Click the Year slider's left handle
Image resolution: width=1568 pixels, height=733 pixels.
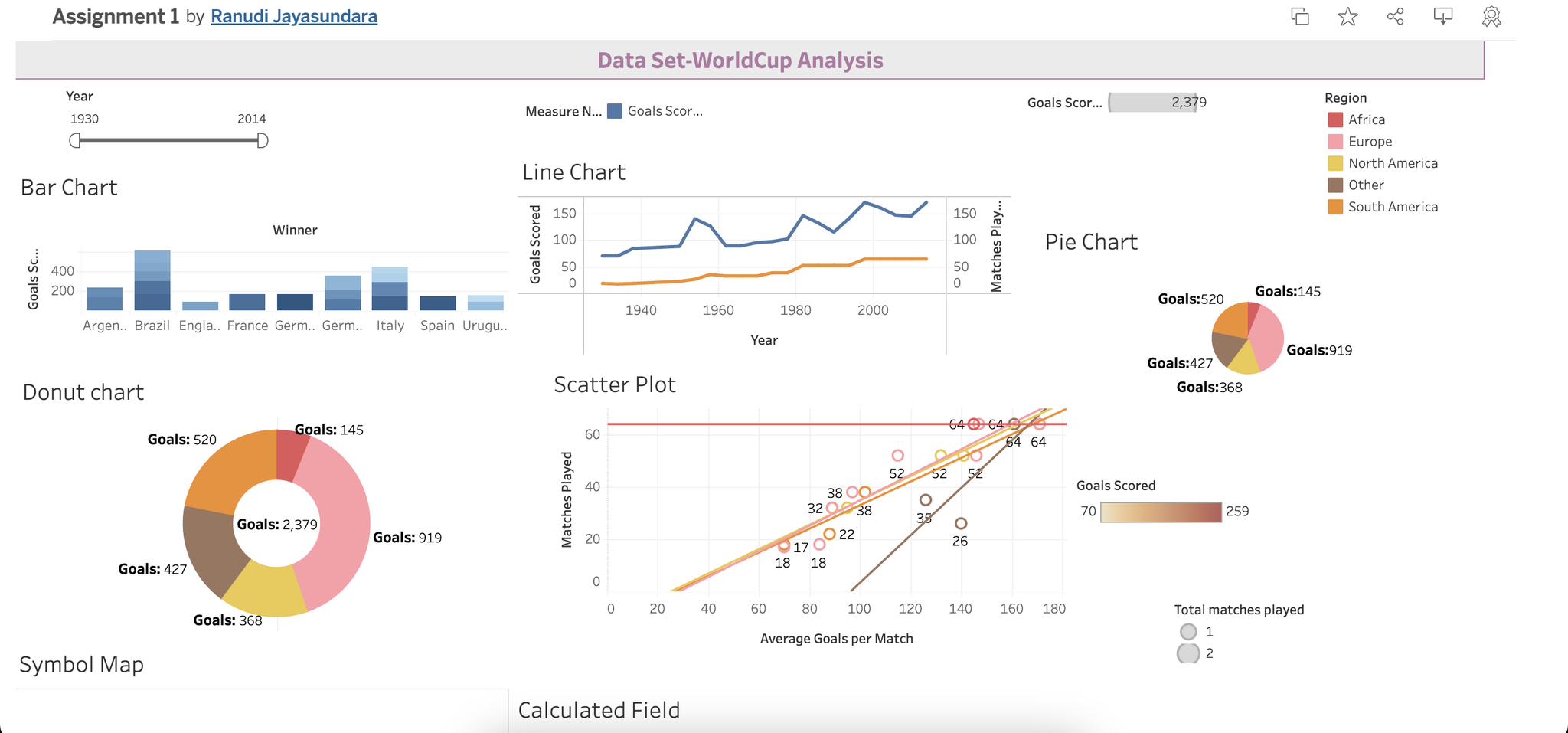pyautogui.click(x=75, y=140)
